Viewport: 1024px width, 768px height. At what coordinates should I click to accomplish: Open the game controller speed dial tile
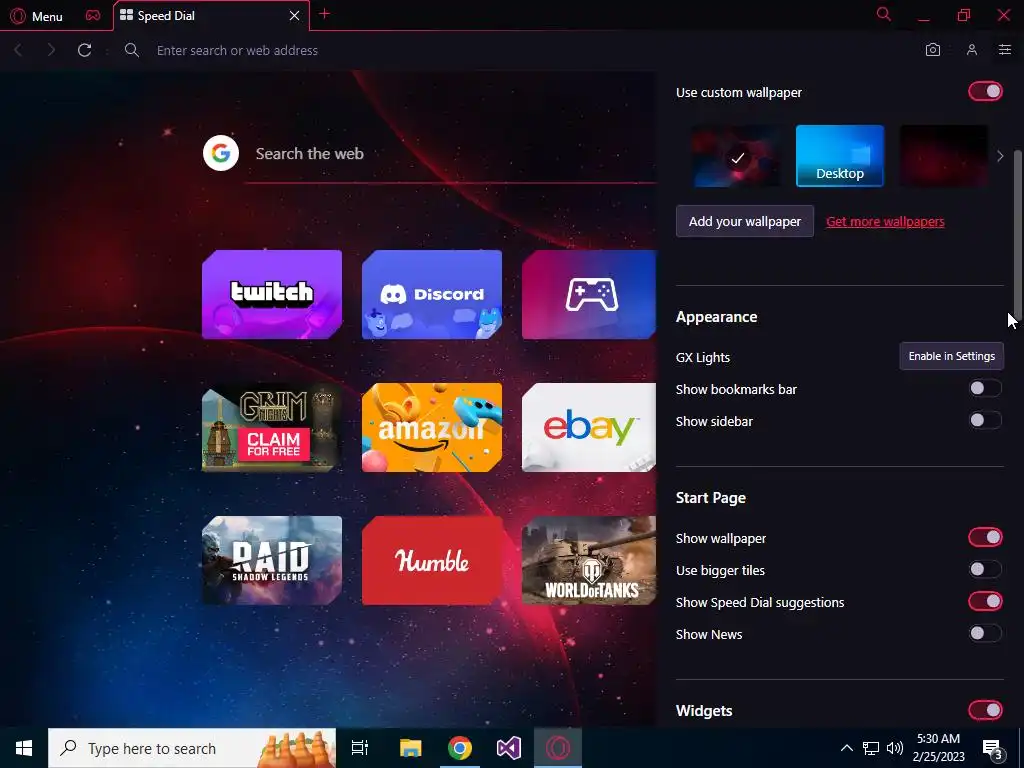589,295
